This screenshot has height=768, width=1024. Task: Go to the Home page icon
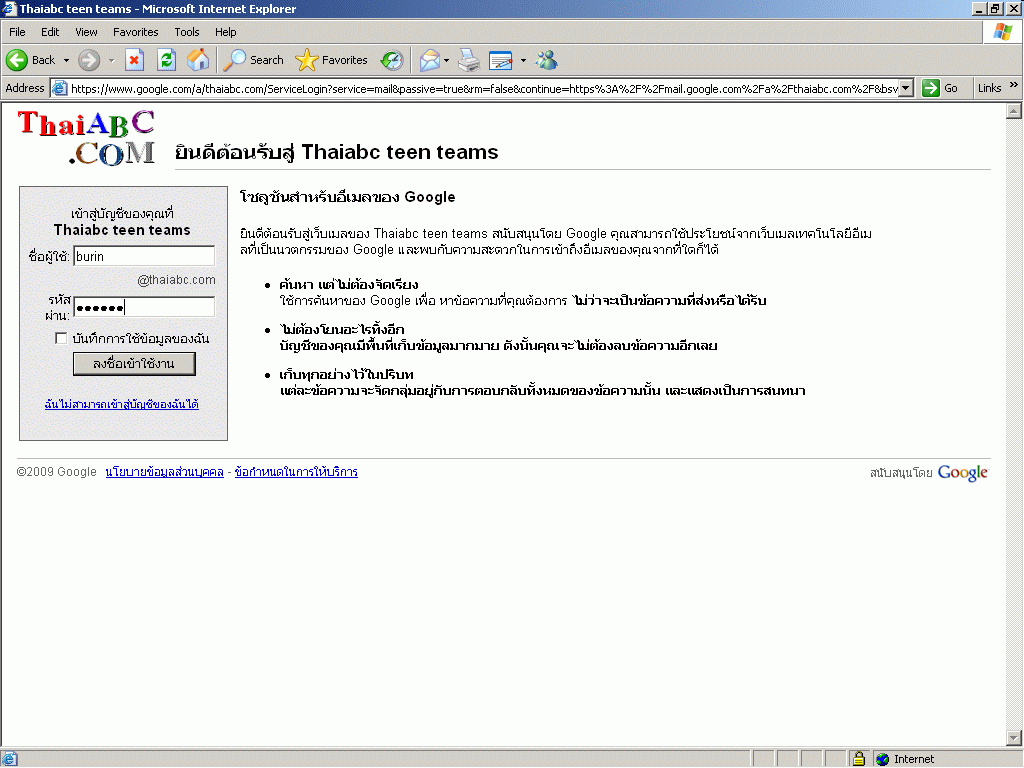[198, 60]
